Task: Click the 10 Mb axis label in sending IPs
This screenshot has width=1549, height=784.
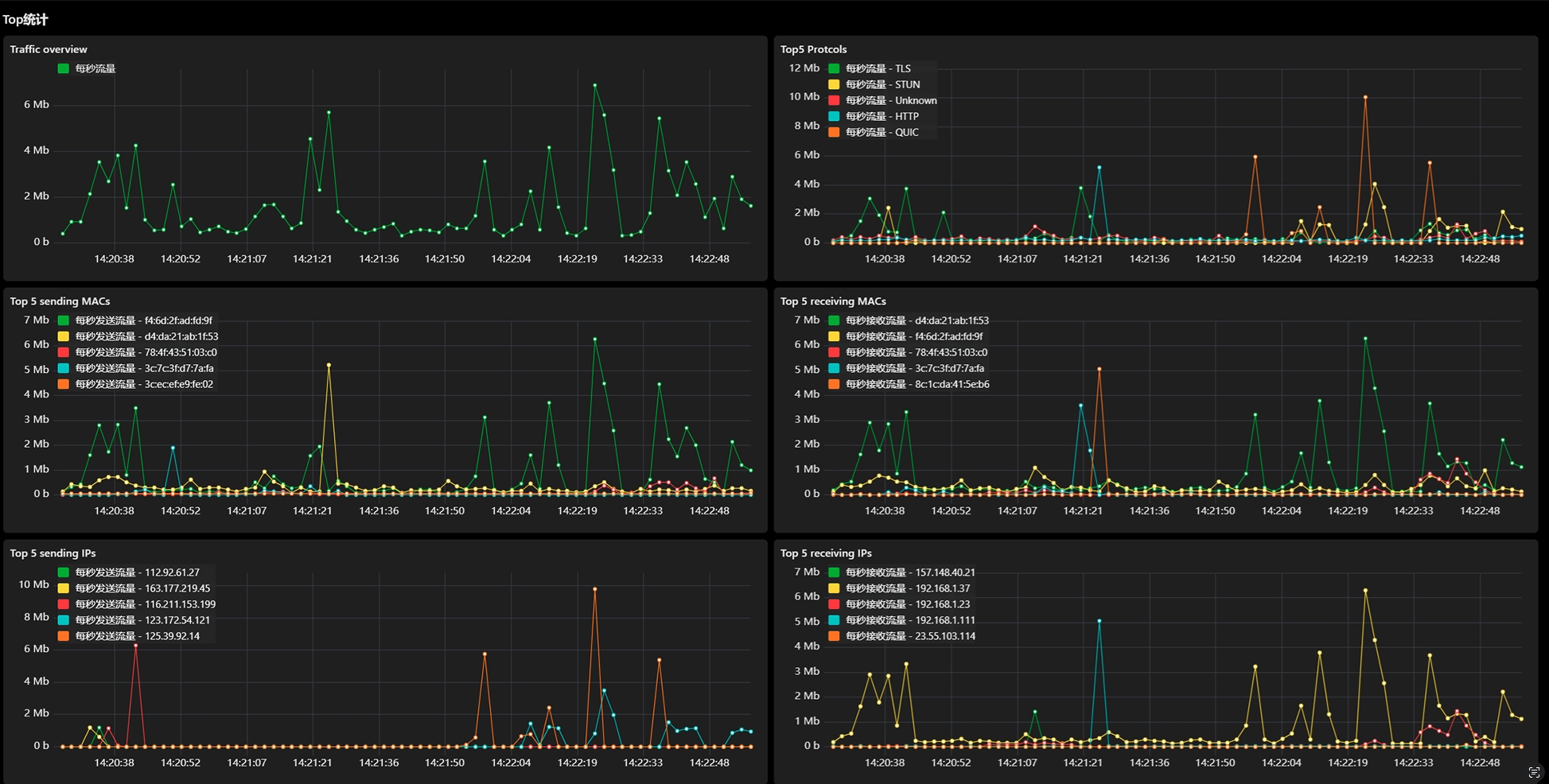Action: (x=33, y=584)
